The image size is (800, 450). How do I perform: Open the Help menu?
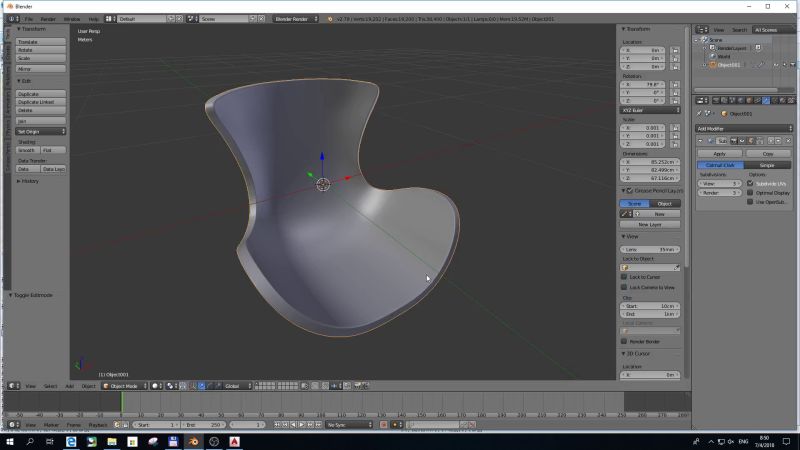[x=93, y=19]
